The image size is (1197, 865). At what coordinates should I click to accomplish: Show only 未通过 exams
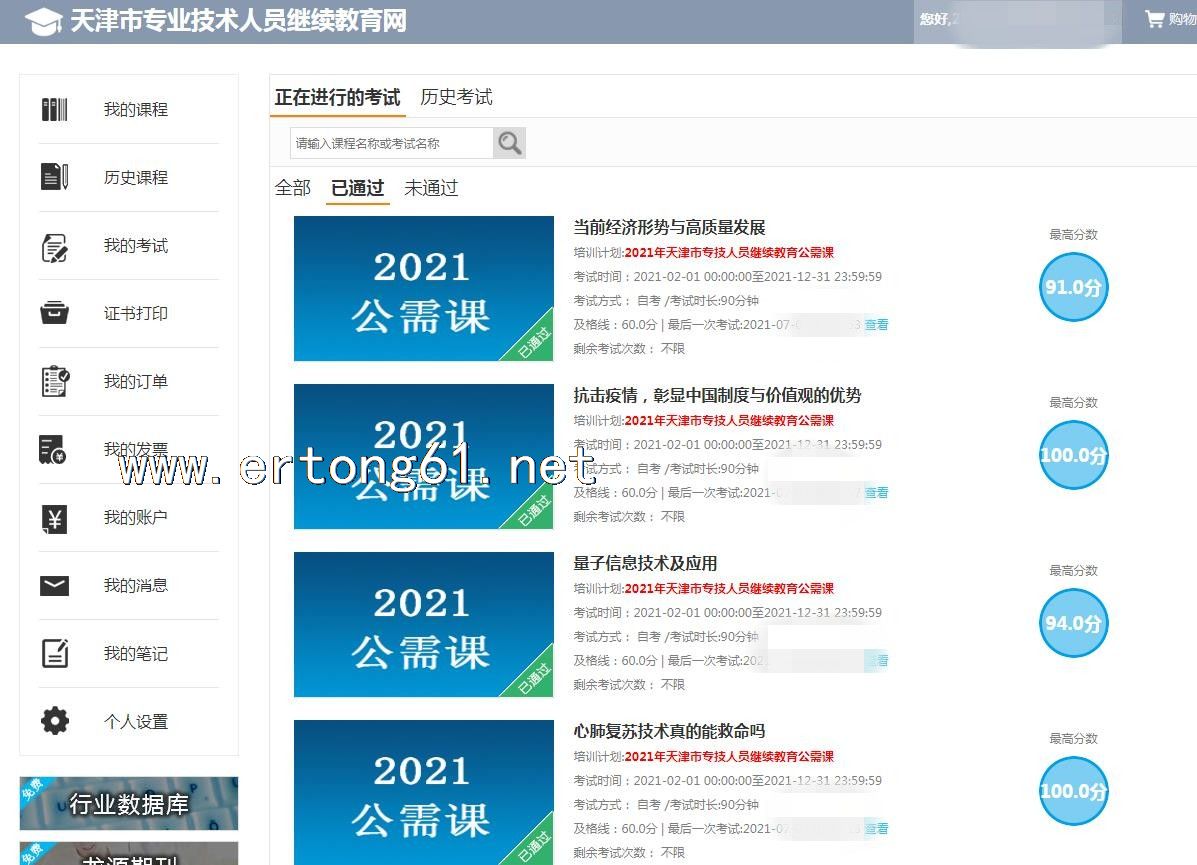tap(431, 188)
